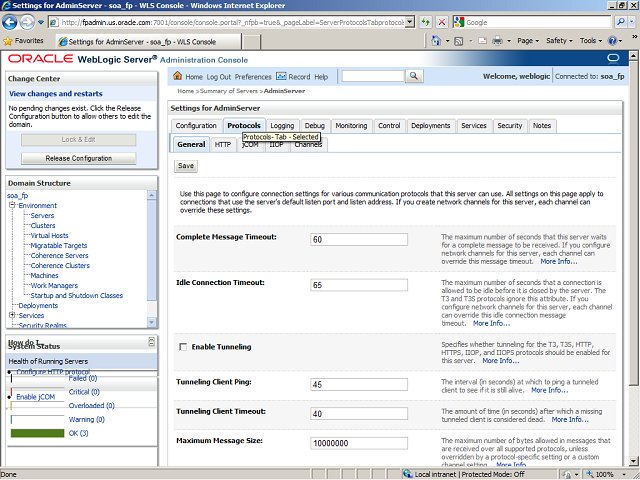Image resolution: width=640 pixels, height=480 pixels.
Task: Enable the Tunneling checkbox
Action: [x=182, y=347]
